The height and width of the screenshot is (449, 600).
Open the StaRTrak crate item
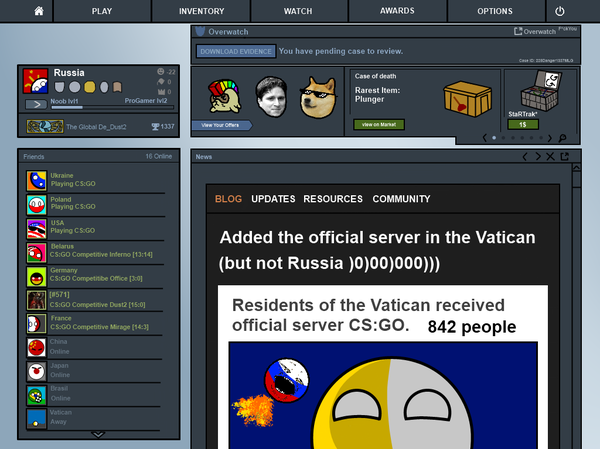coord(540,91)
